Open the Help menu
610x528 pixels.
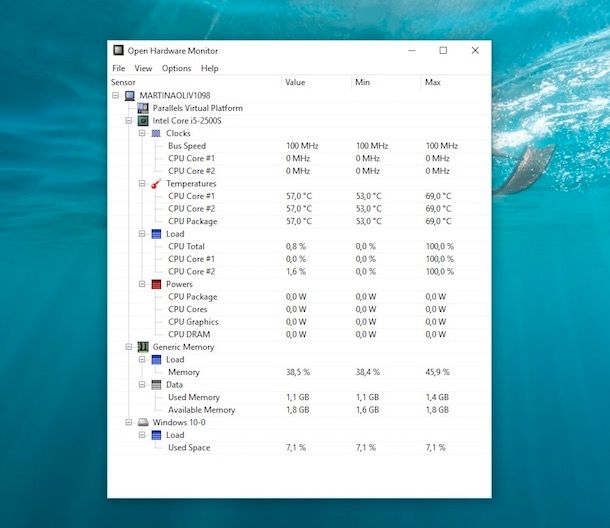pos(210,68)
